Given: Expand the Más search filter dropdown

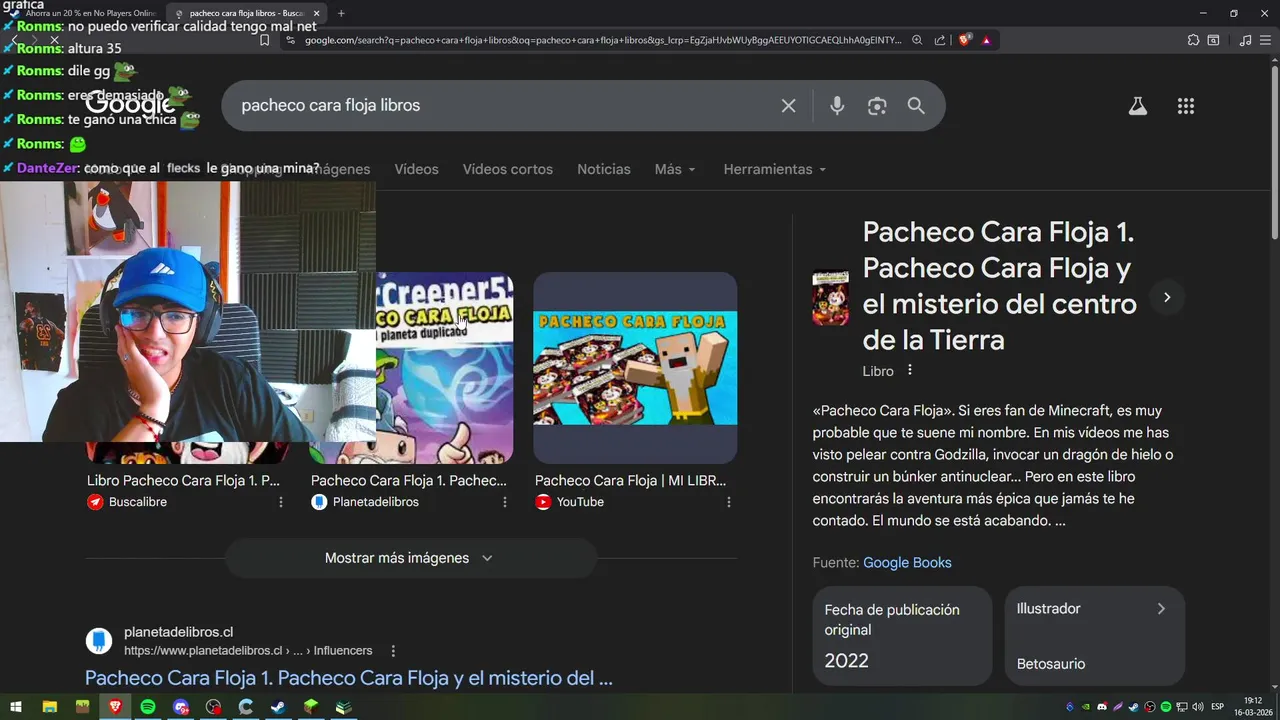Looking at the screenshot, I should pyautogui.click(x=675, y=169).
